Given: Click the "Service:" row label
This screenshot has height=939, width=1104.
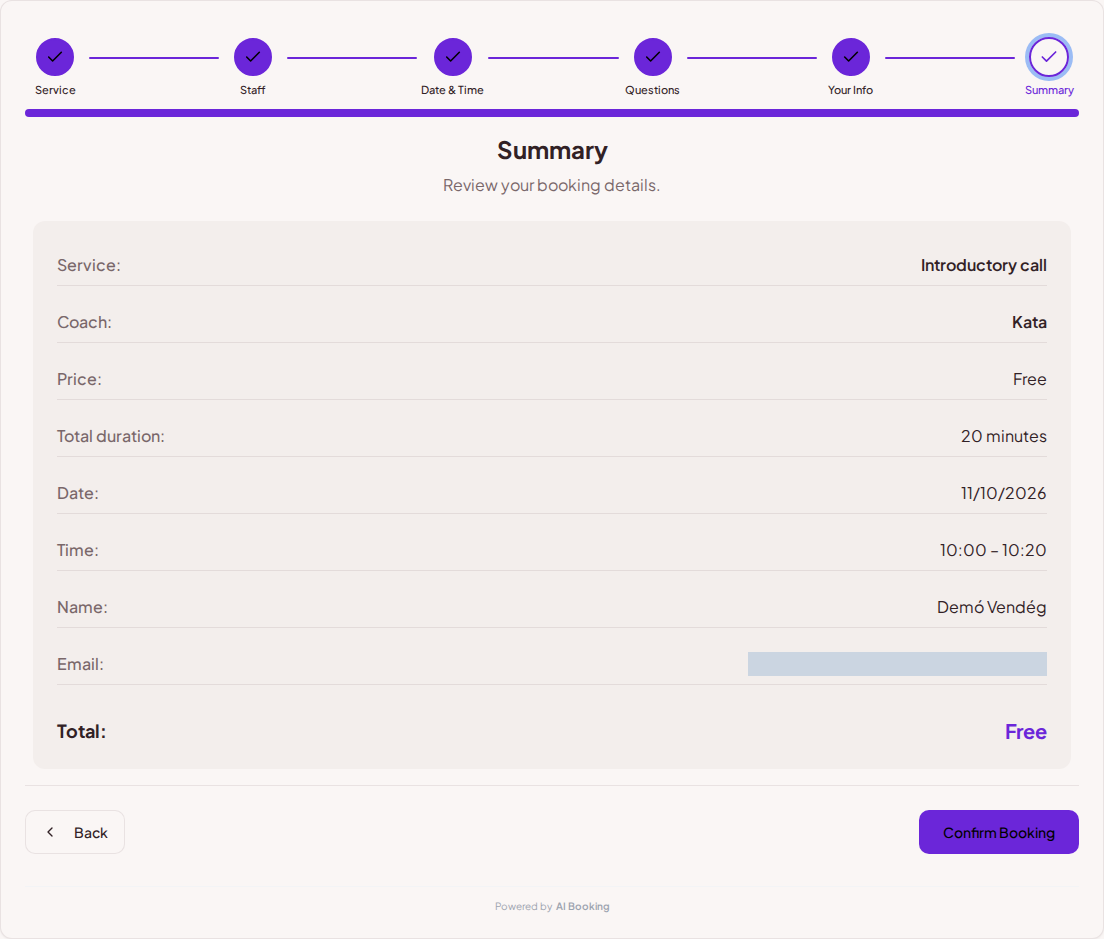Looking at the screenshot, I should click(x=89, y=265).
